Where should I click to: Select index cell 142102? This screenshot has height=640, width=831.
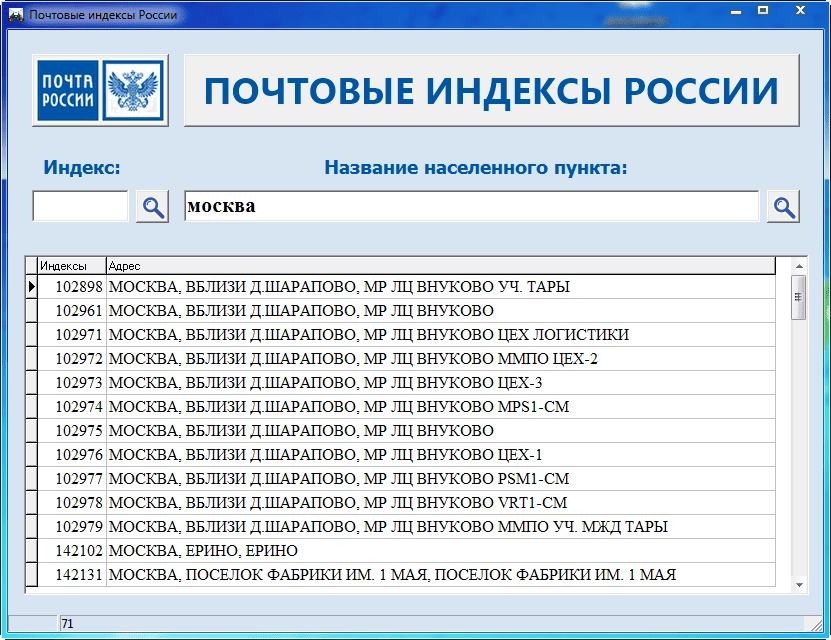(72, 550)
